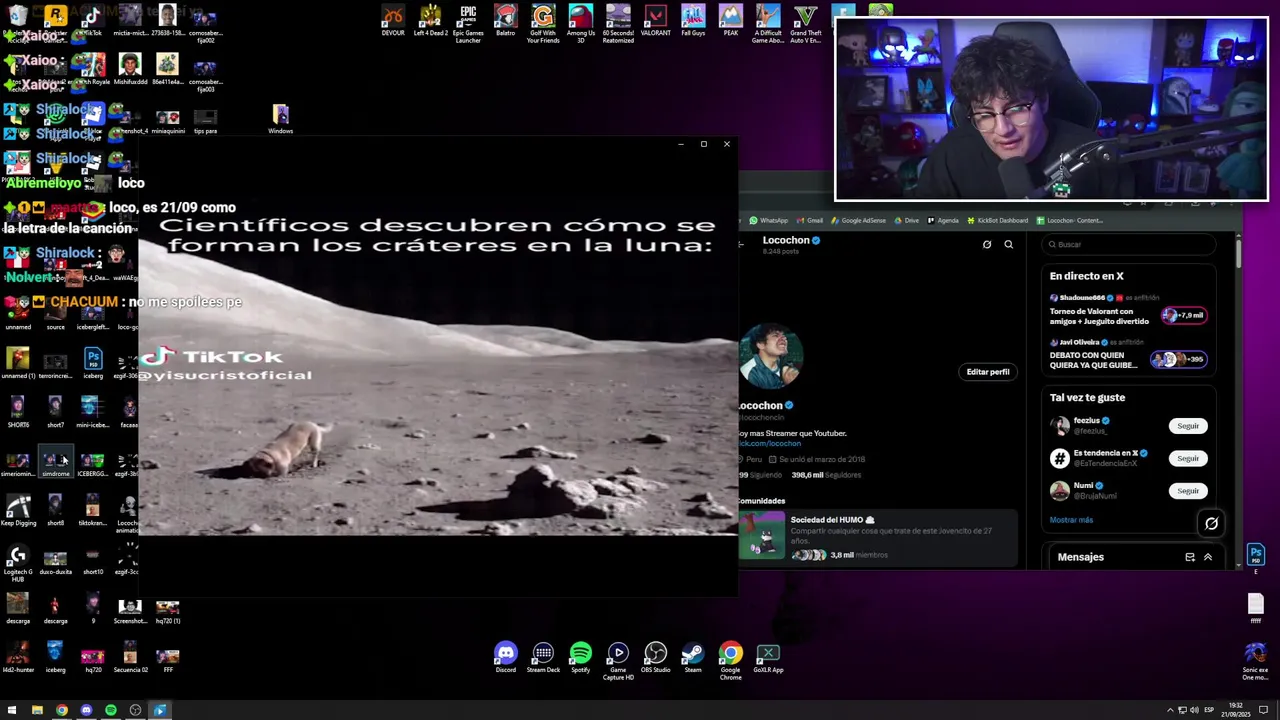1280x720 pixels.
Task: Click Editar perfil button on X
Action: (988, 372)
